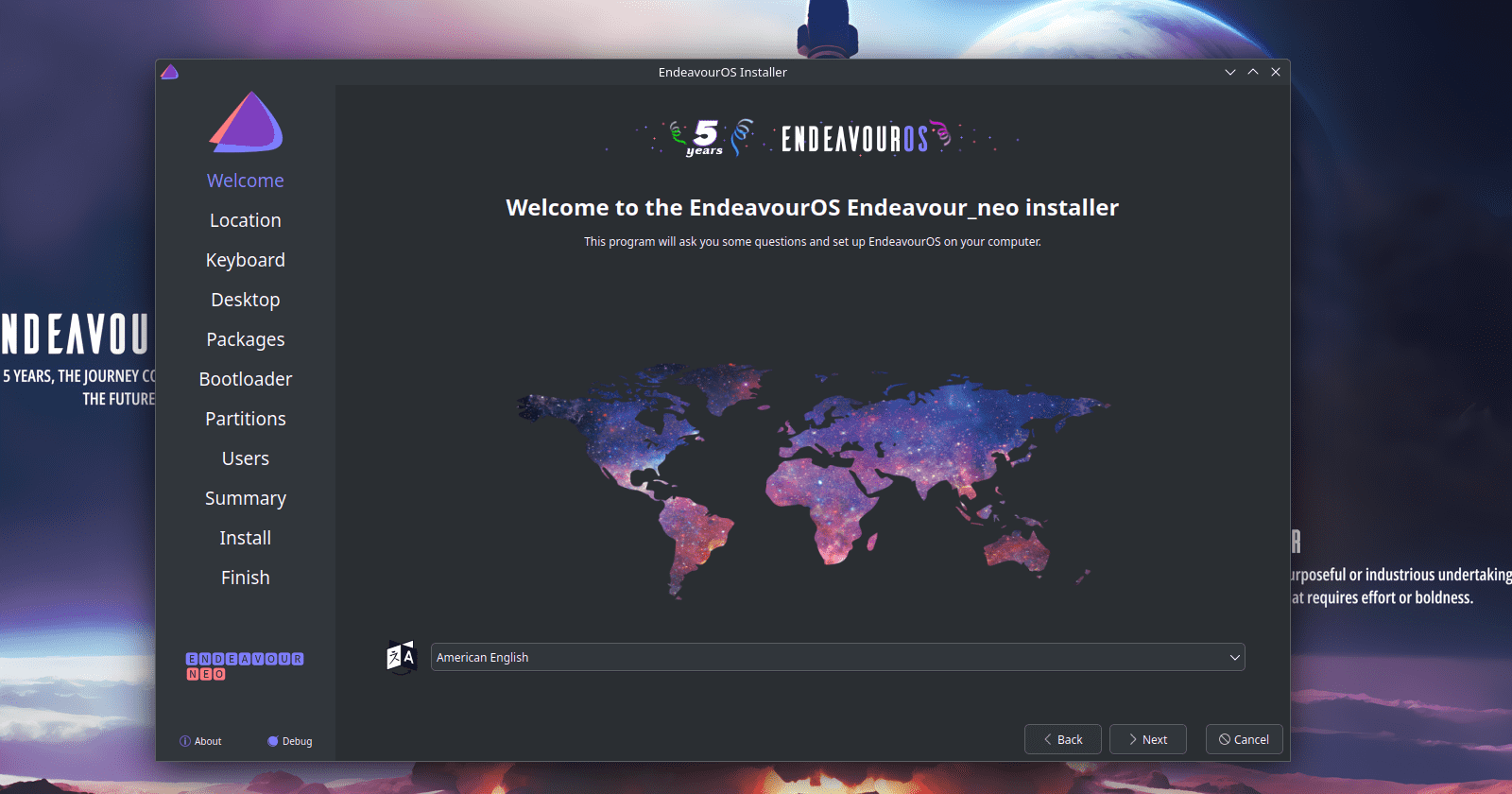This screenshot has height=794, width=1512.
Task: Select the Desktop step in the sidebar
Action: click(246, 300)
